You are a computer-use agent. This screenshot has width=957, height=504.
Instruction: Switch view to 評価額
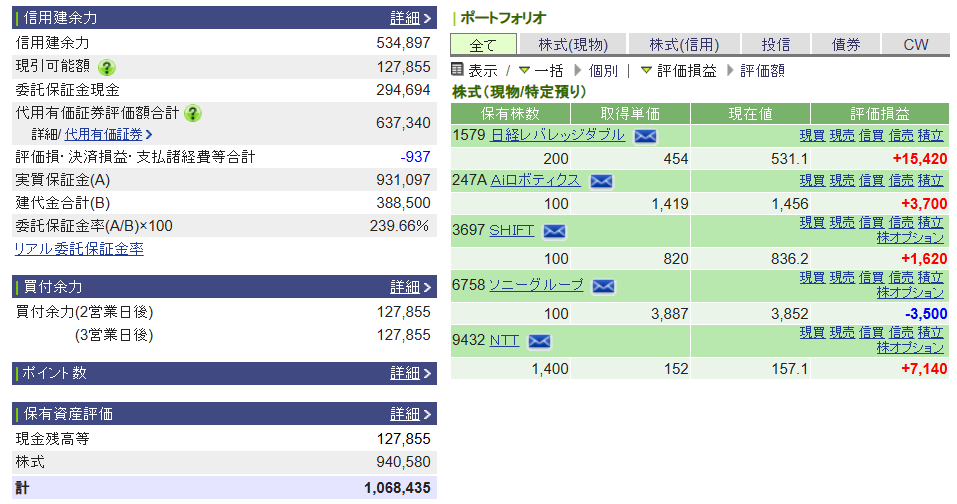pyautogui.click(x=762, y=71)
